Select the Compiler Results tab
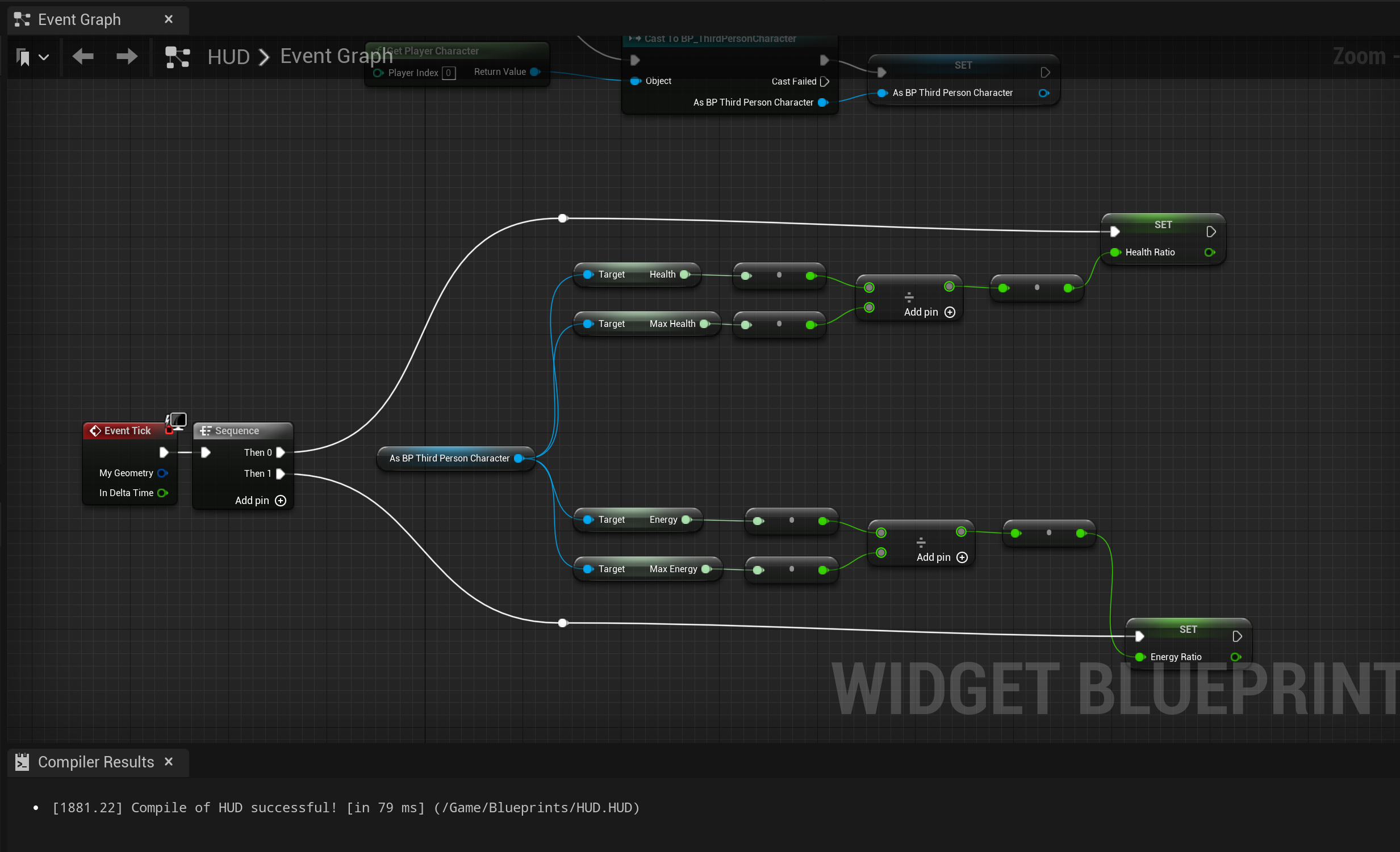The height and width of the screenshot is (852, 1400). pyautogui.click(x=95, y=762)
